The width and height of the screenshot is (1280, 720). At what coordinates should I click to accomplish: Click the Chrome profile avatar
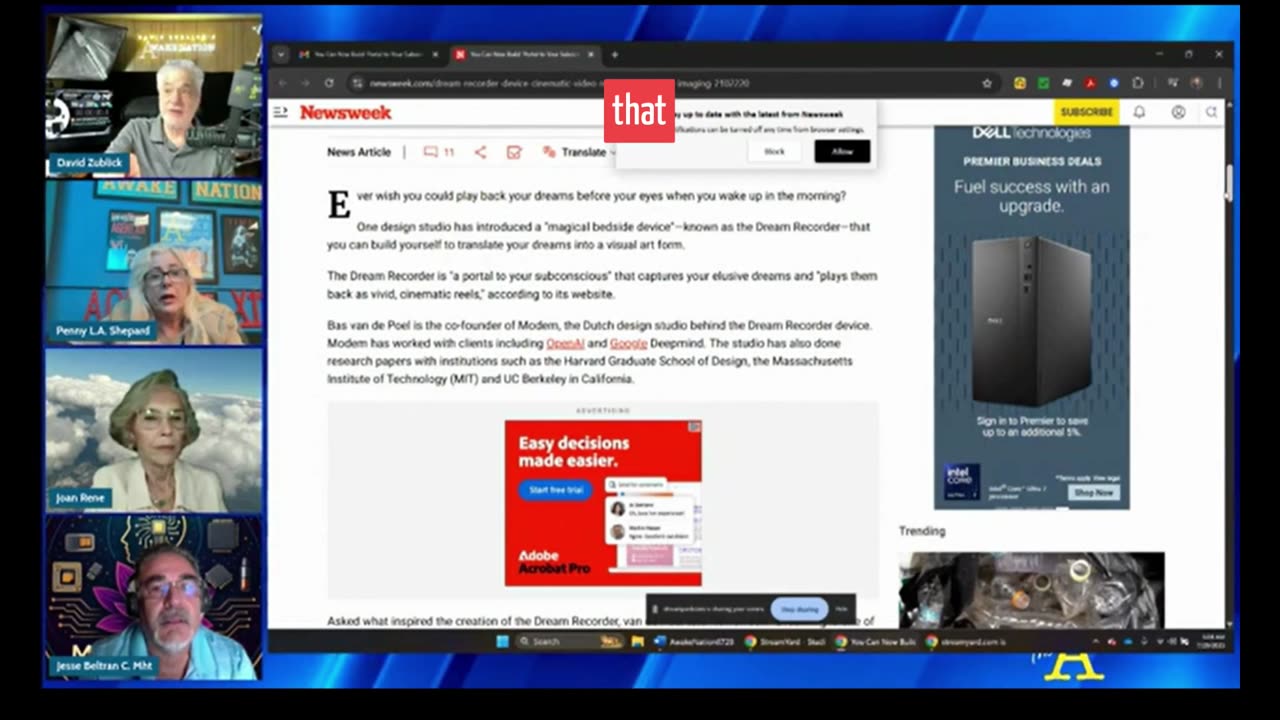(x=1196, y=83)
